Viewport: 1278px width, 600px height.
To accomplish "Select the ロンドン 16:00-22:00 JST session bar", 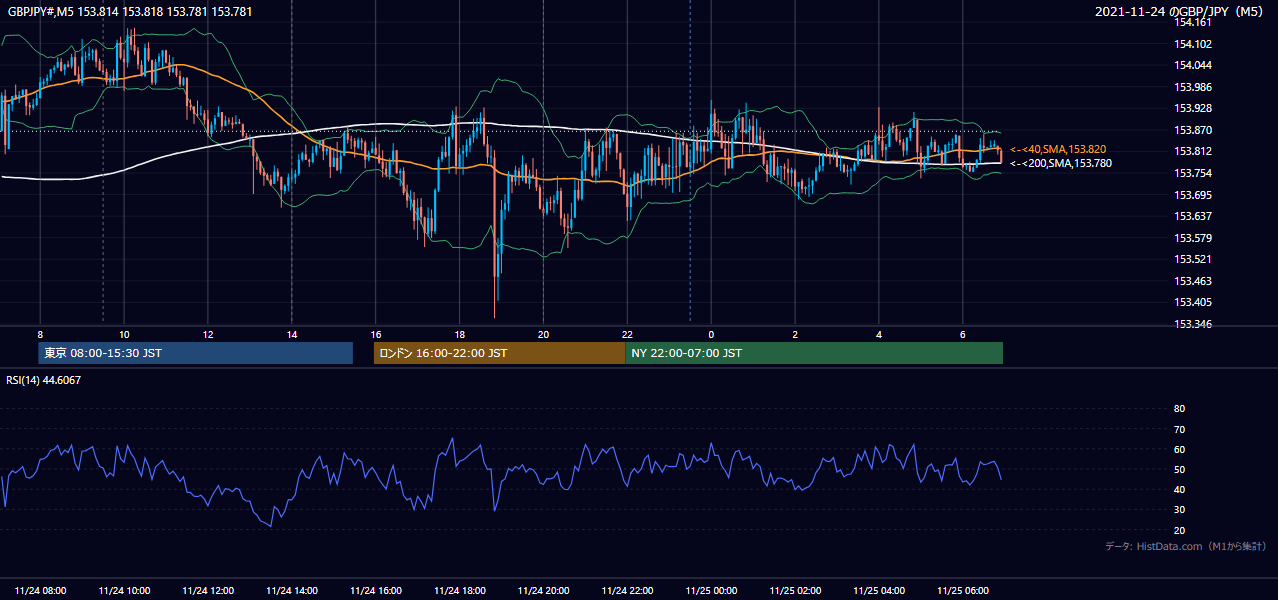I will pos(499,353).
